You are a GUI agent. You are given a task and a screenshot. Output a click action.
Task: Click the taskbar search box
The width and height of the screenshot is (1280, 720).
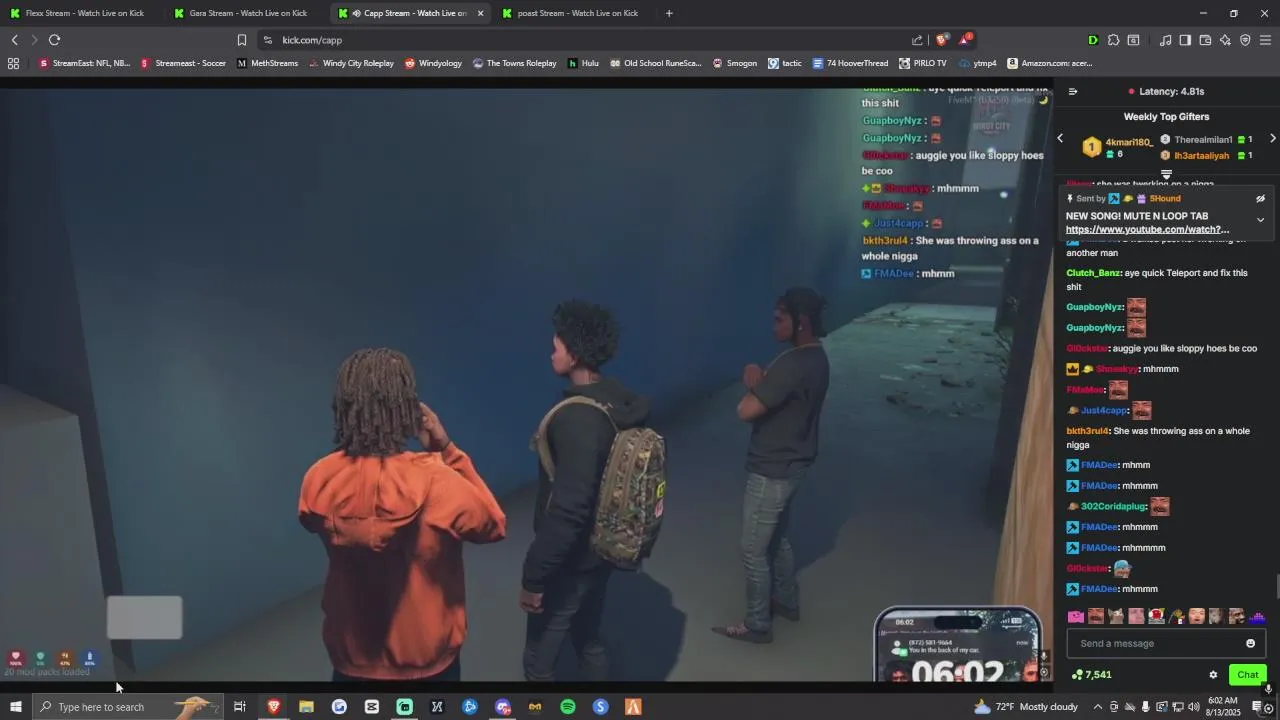tap(127, 707)
